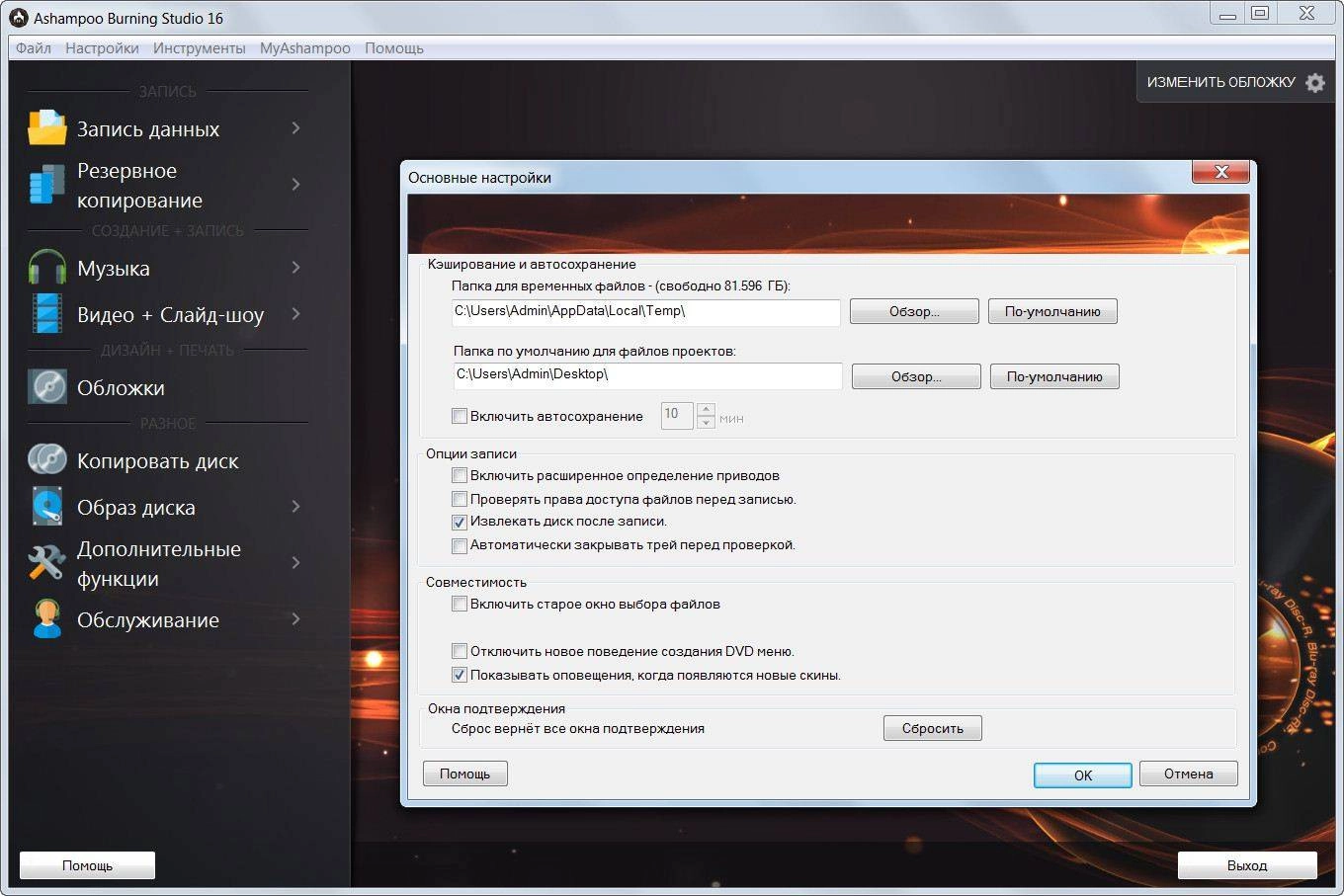Click the Образ диска image icon
This screenshot has height=896, width=1344.
pos(46,507)
